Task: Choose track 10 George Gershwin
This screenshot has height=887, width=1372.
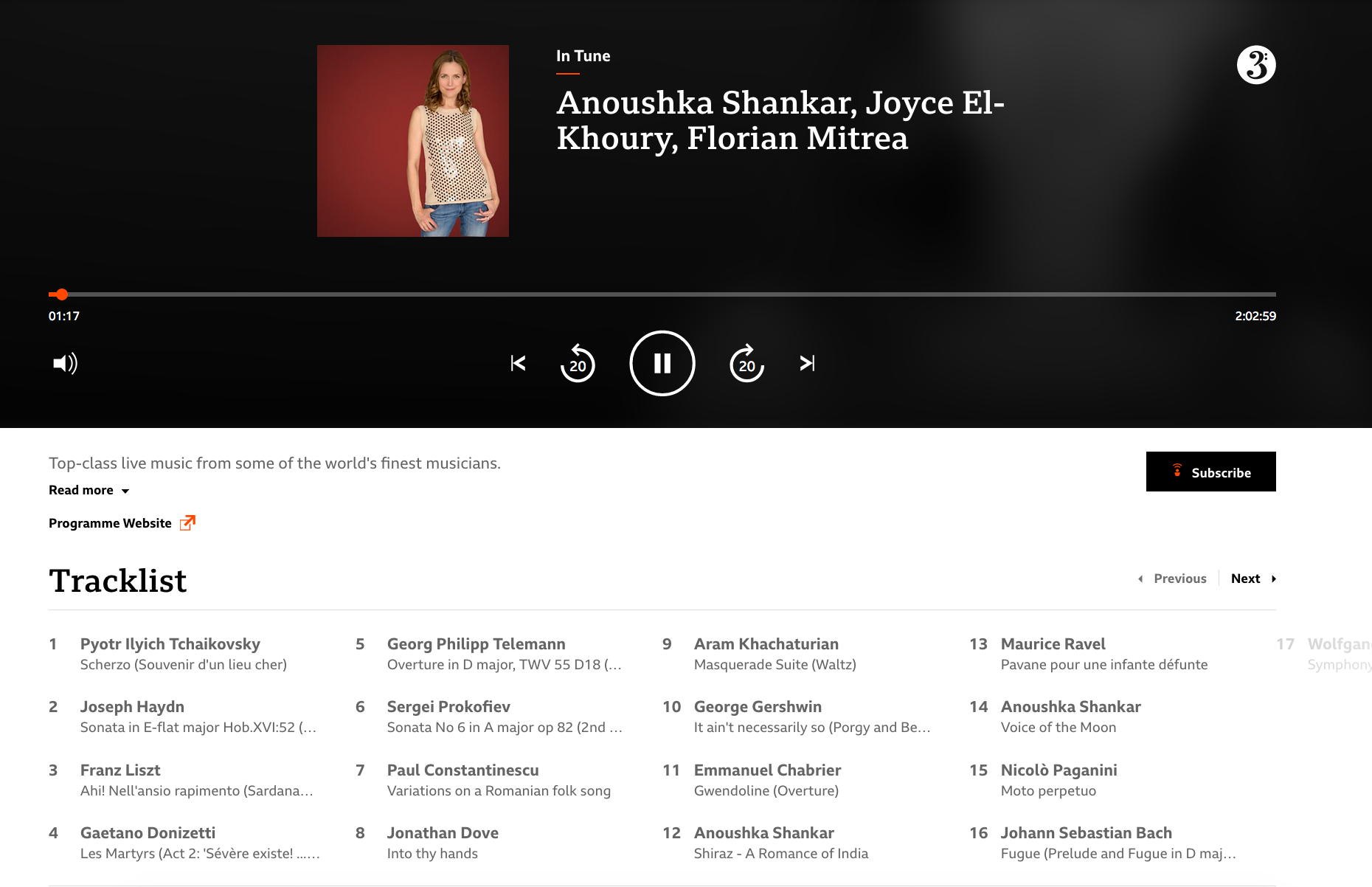Action: point(797,717)
